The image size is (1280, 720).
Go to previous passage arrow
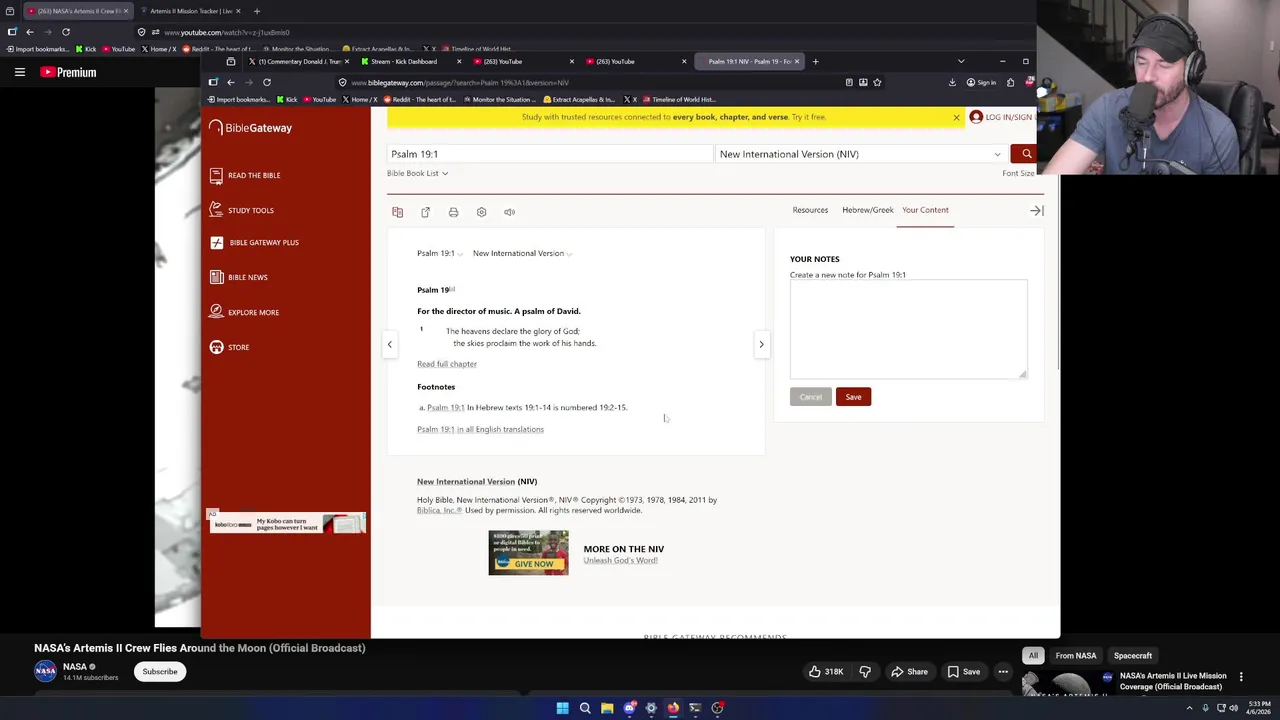pyautogui.click(x=390, y=344)
